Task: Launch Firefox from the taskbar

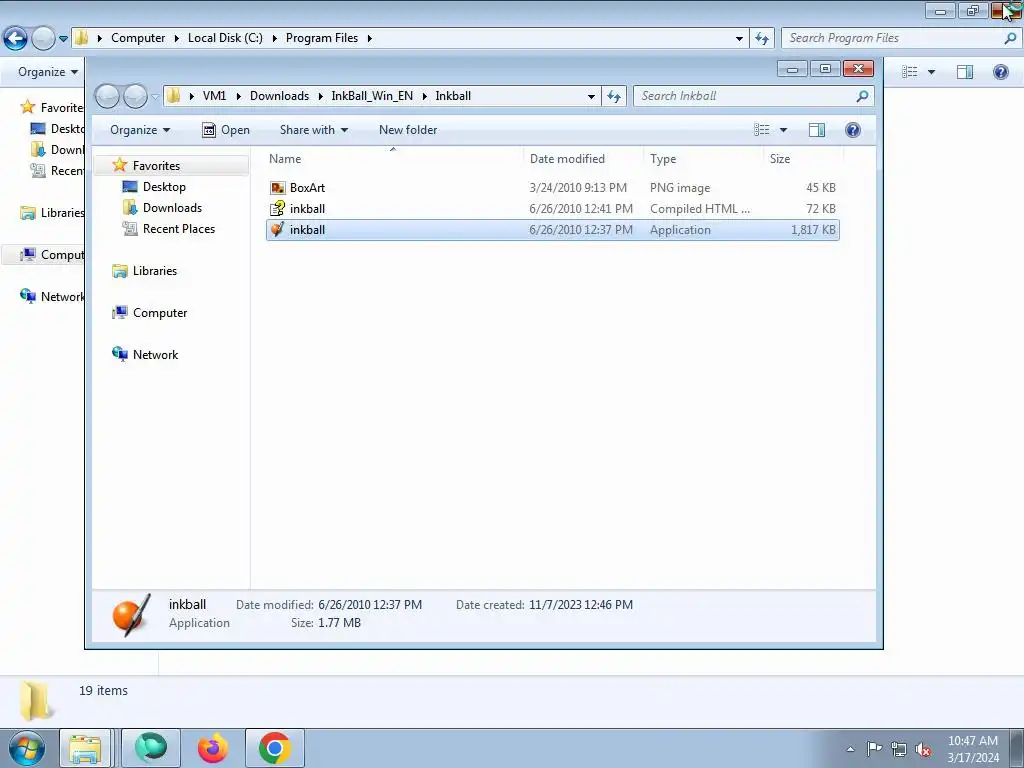Action: coord(213,748)
